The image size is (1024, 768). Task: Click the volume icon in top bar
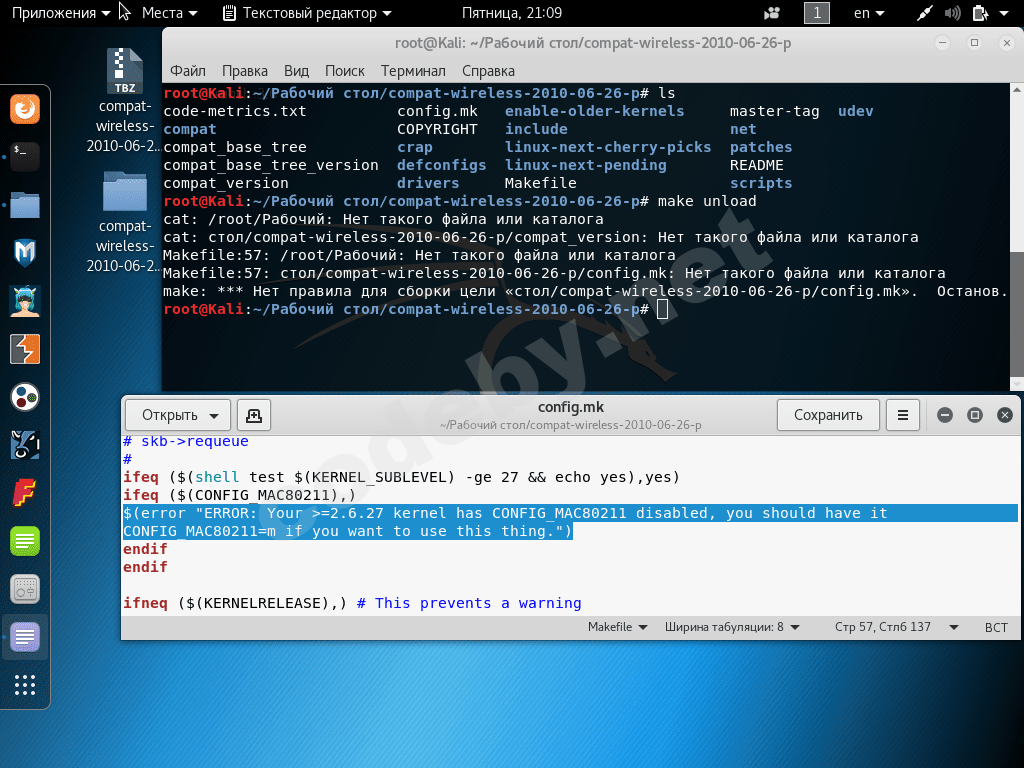pyautogui.click(x=953, y=13)
